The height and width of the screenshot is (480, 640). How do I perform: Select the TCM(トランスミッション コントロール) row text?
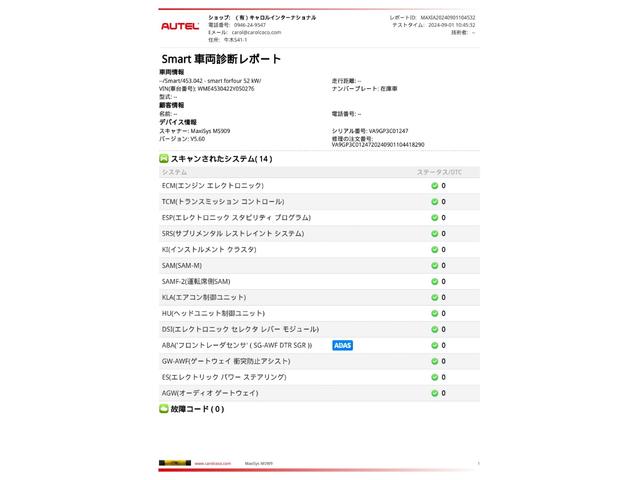(223, 202)
